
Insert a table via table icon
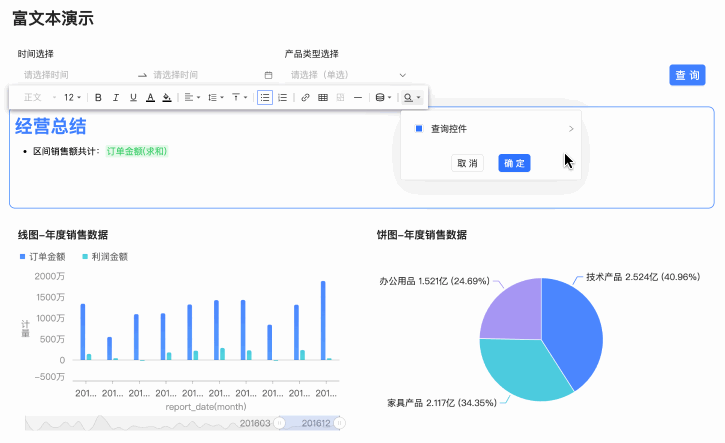[x=323, y=98]
